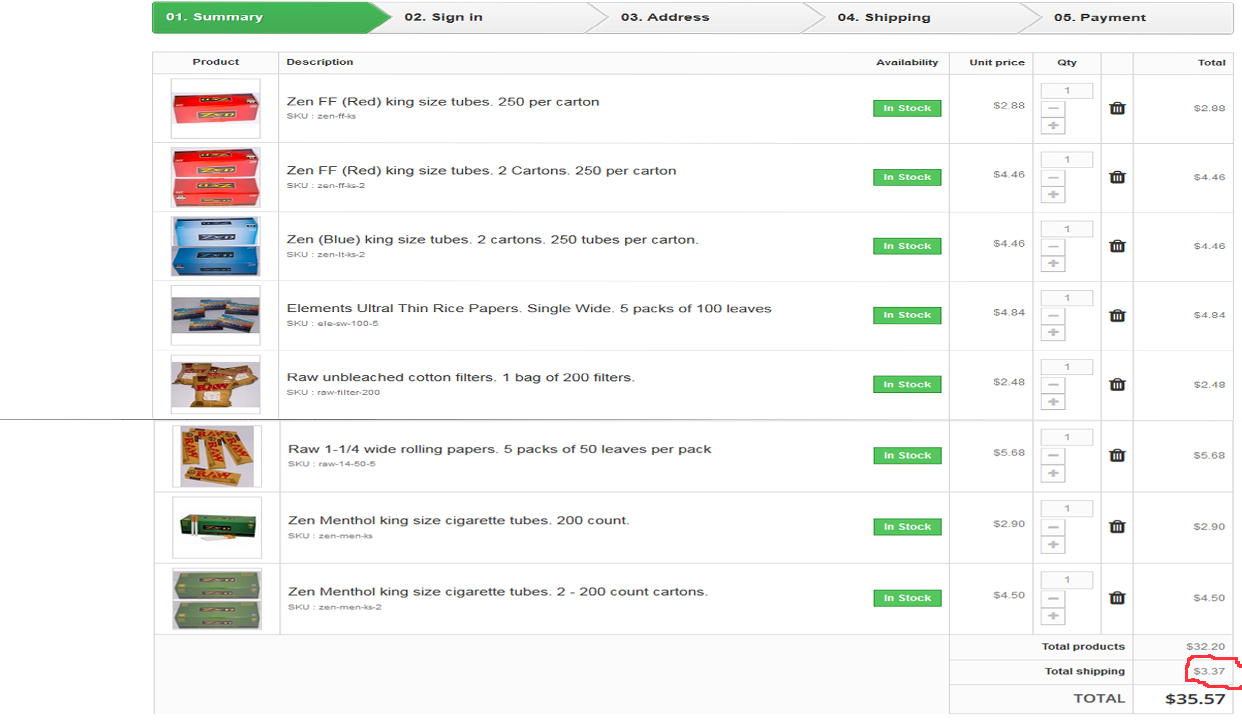Click quantity field for Zen FF (Red) 2 Cartons
The height and width of the screenshot is (722, 1242).
(1067, 160)
